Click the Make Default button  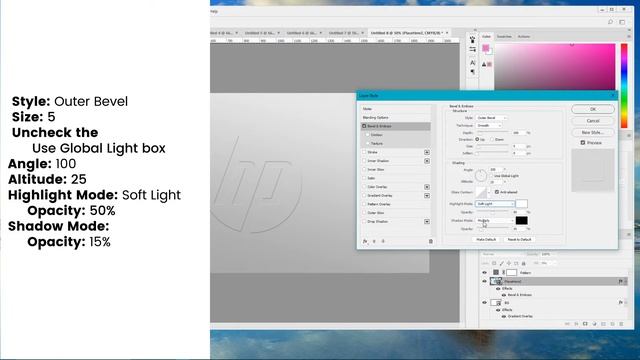(x=486, y=239)
